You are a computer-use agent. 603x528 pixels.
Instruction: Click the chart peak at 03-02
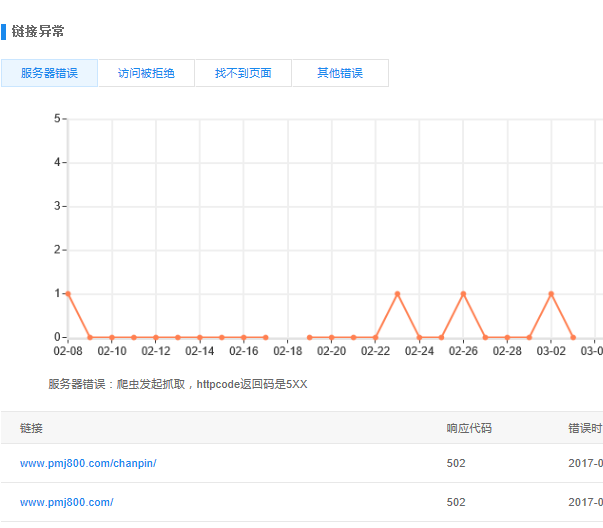(551, 294)
